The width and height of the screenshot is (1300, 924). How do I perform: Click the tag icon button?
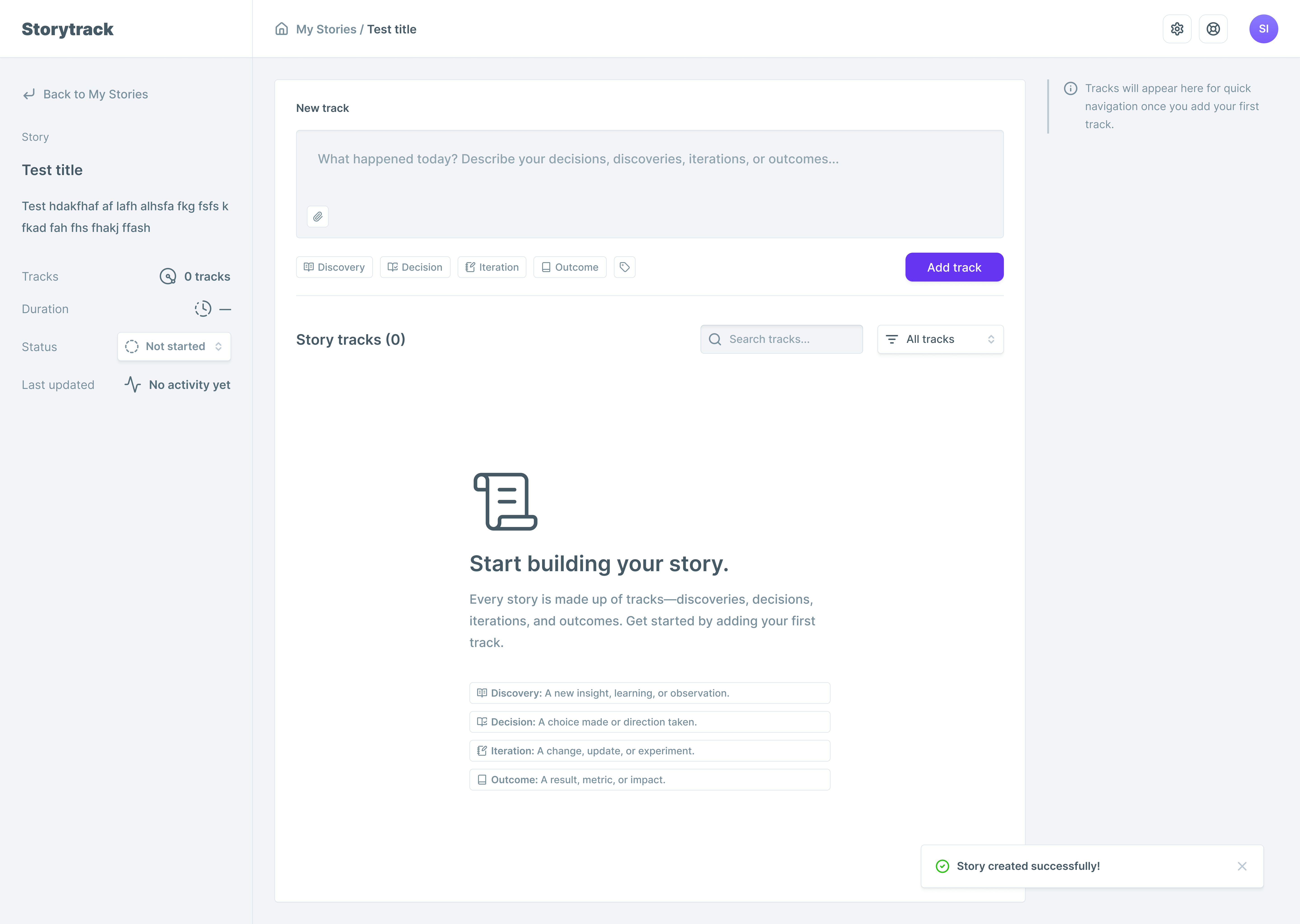point(624,267)
